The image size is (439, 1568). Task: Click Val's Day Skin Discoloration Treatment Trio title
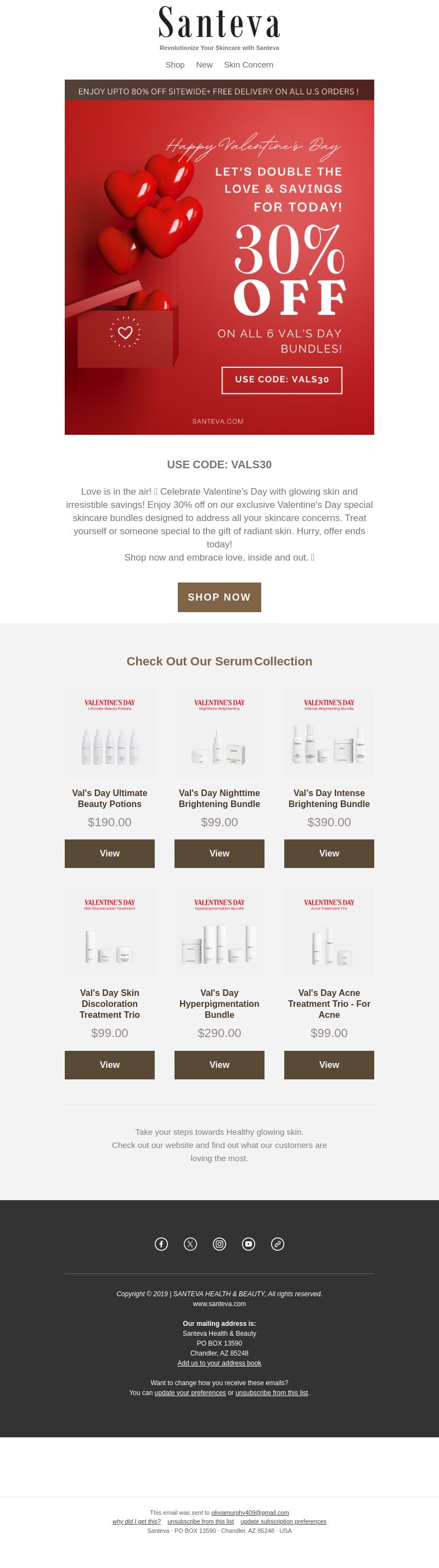coord(109,1004)
